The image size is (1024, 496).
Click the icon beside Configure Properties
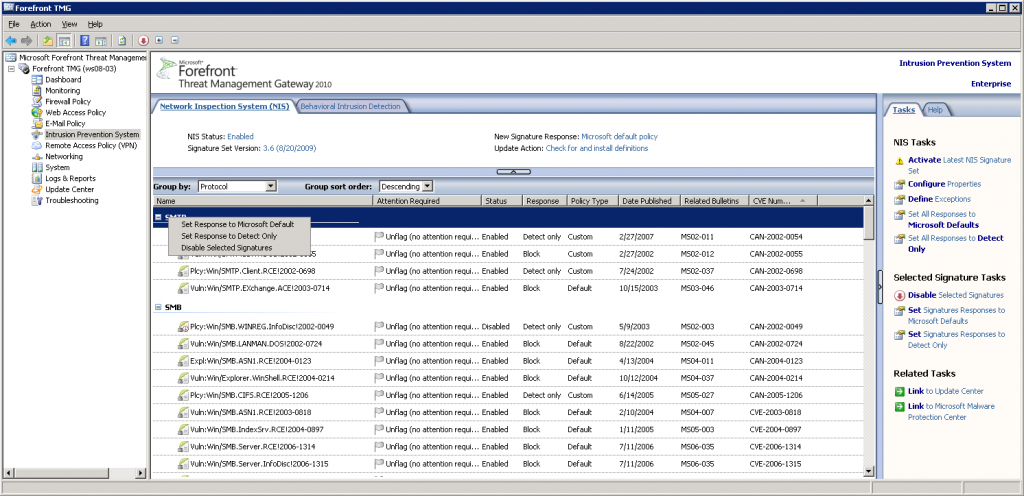[x=899, y=185]
